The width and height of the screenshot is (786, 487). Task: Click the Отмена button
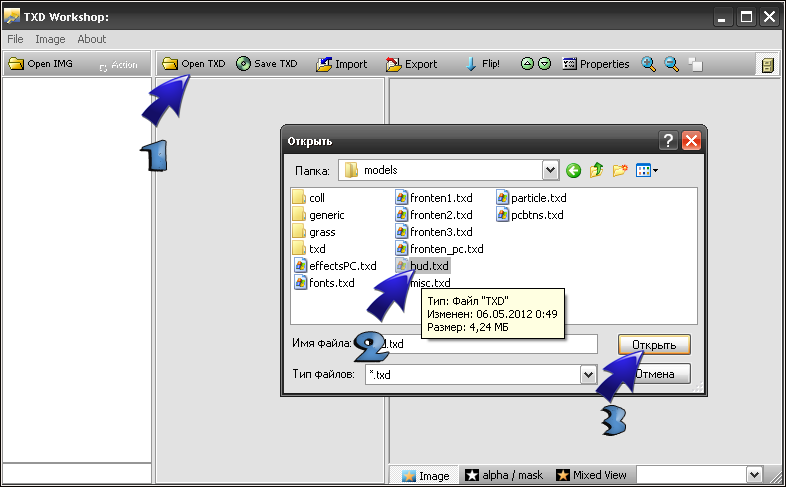[x=654, y=374]
